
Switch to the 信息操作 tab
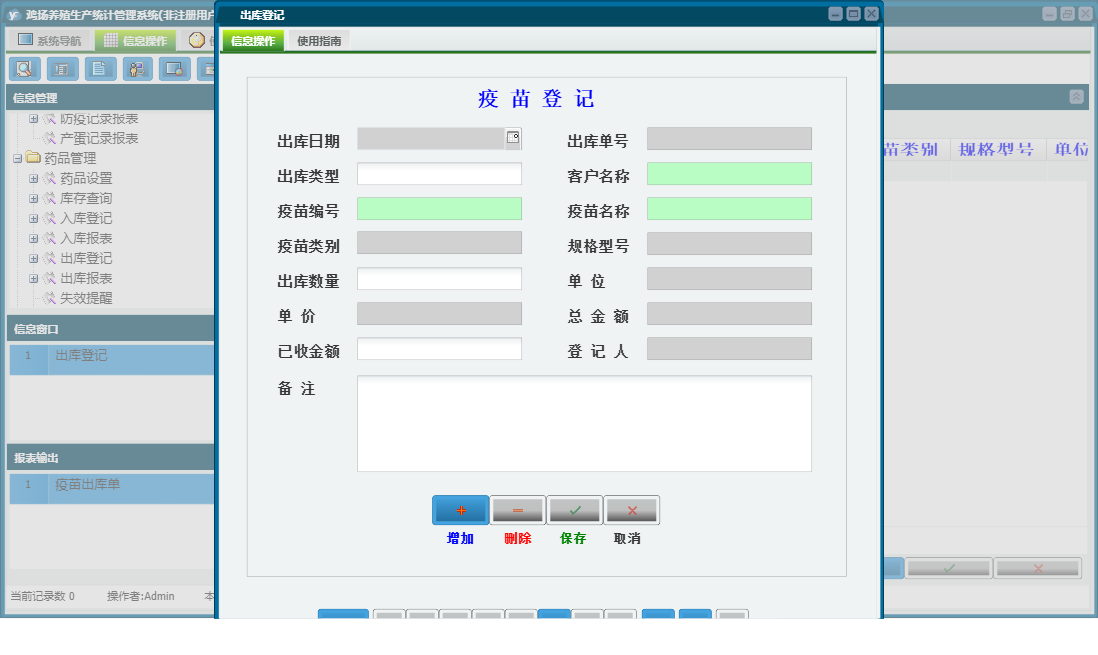[x=252, y=42]
